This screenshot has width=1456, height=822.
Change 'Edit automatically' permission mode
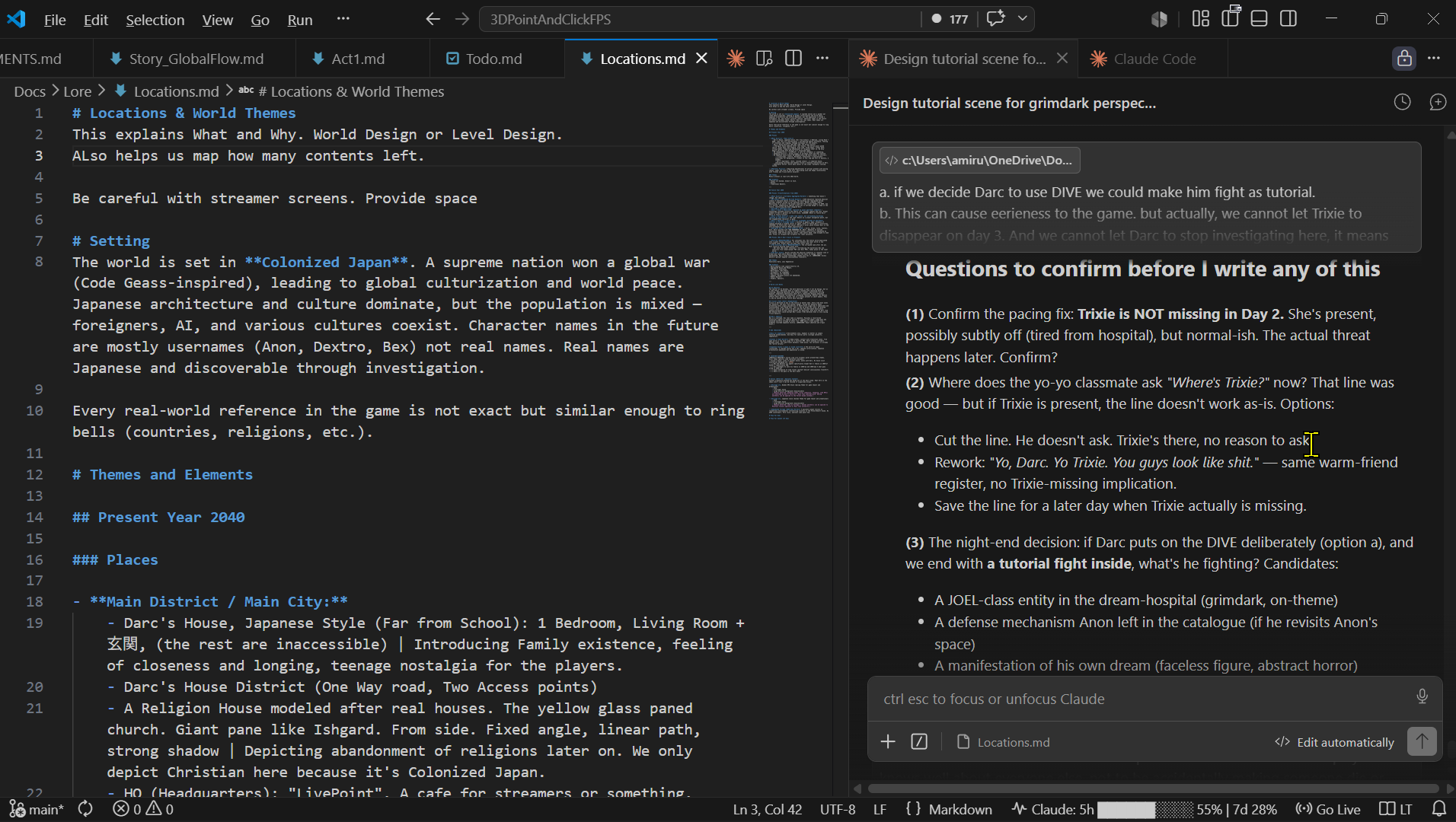[x=1334, y=742]
